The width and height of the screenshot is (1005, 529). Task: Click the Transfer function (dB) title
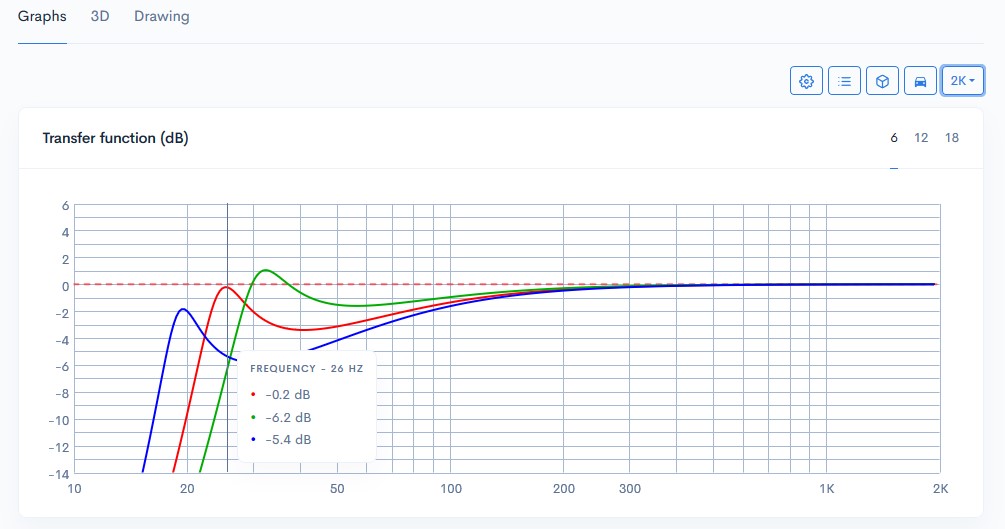click(x=115, y=138)
